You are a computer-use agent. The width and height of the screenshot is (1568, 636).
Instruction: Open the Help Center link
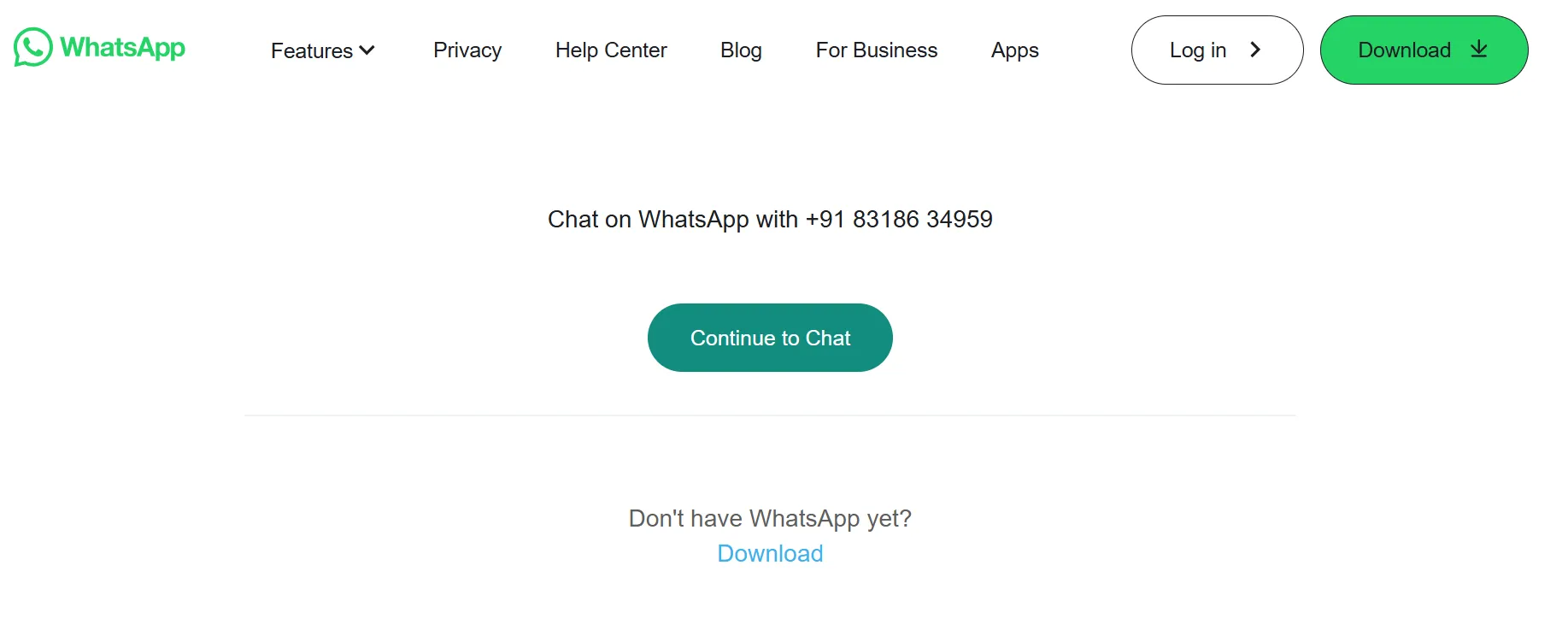click(x=611, y=50)
